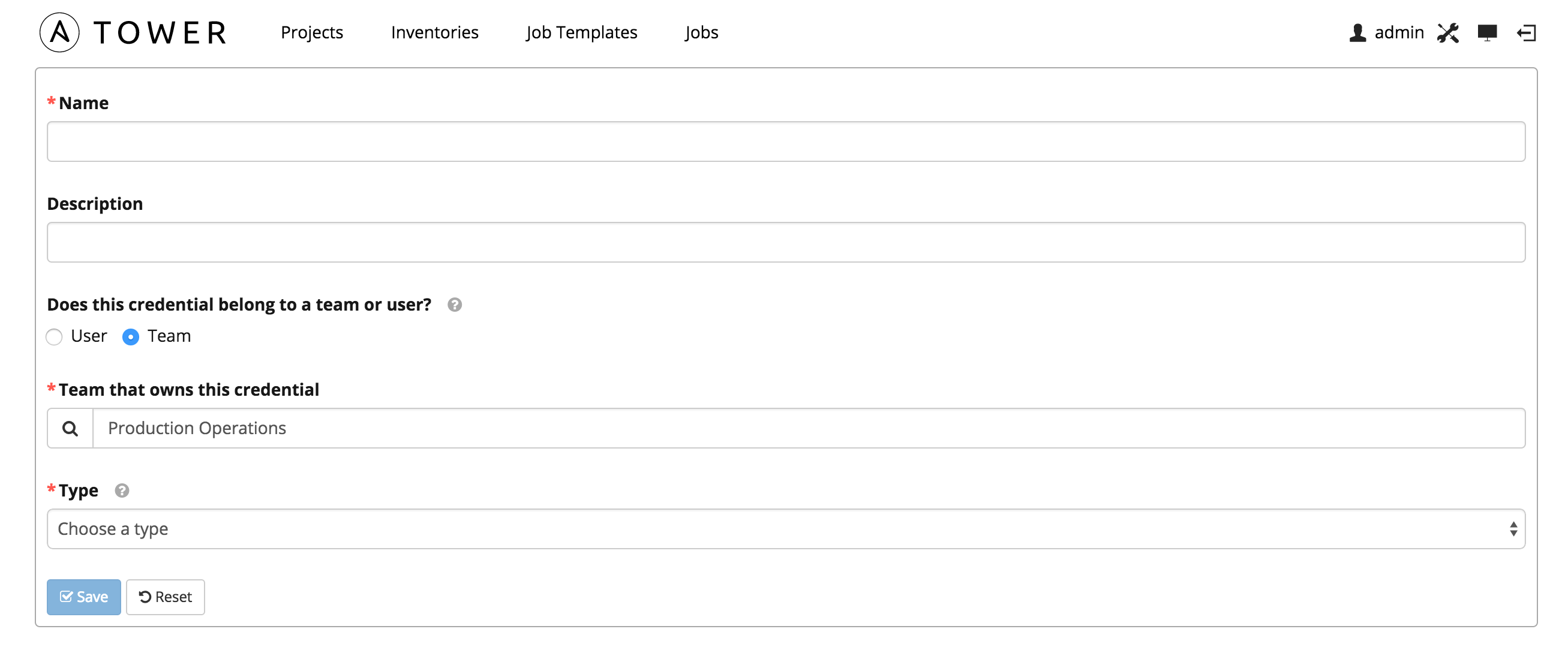Viewport: 1568px width, 656px height.
Task: Click the Save button with checkmark icon
Action: pos(83,596)
